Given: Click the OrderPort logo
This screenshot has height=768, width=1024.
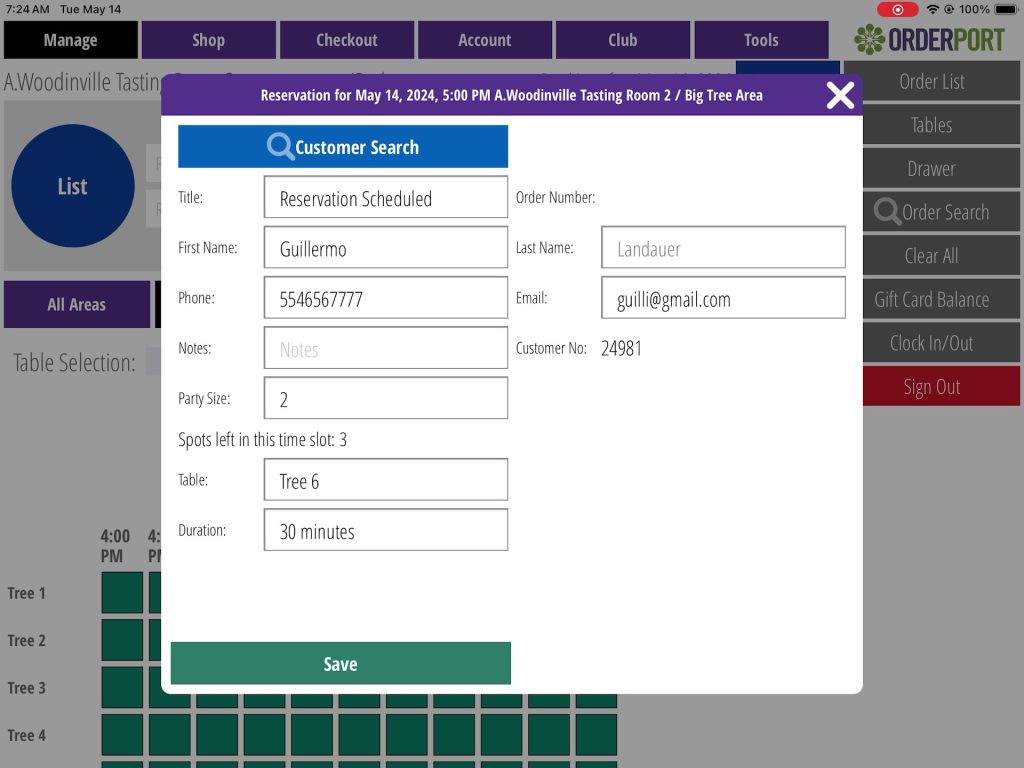Looking at the screenshot, I should point(930,40).
